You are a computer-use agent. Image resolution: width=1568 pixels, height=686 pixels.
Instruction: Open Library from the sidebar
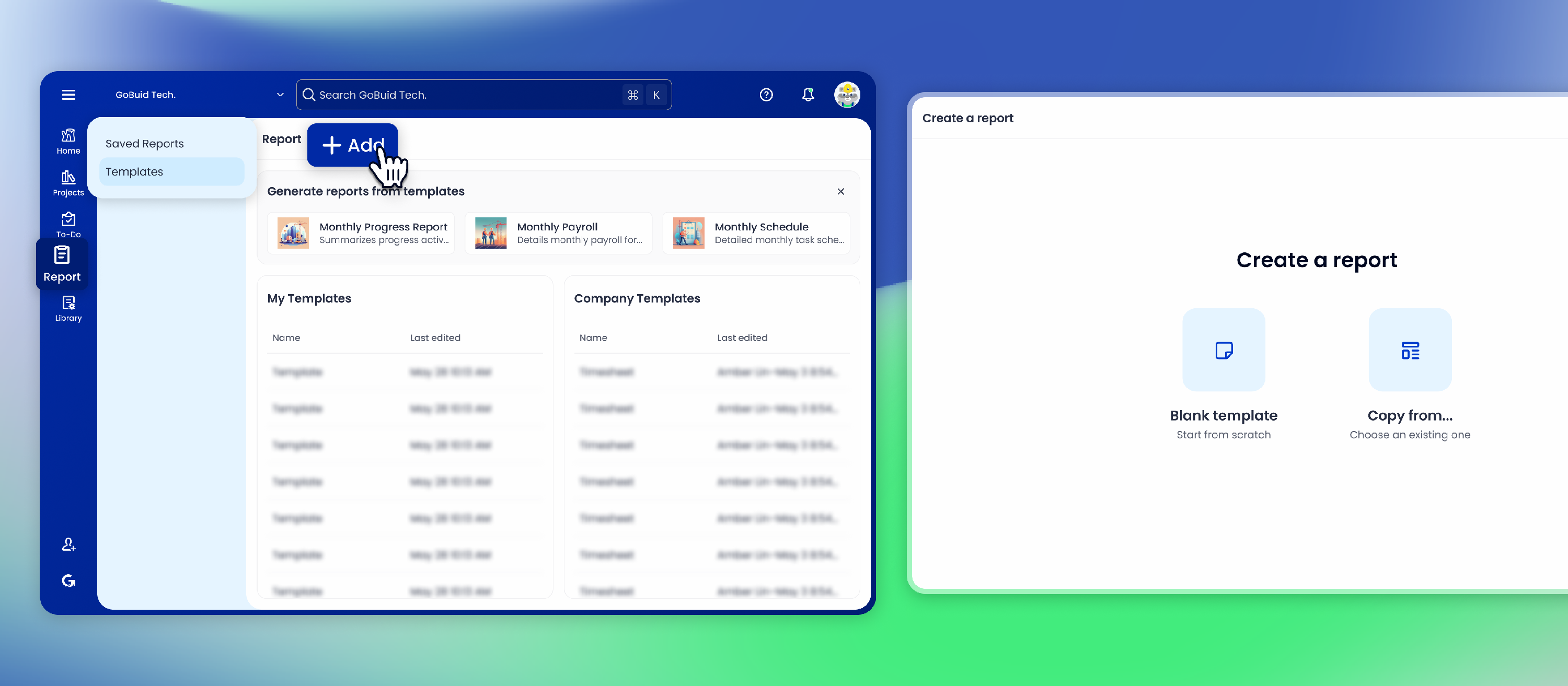(x=68, y=309)
